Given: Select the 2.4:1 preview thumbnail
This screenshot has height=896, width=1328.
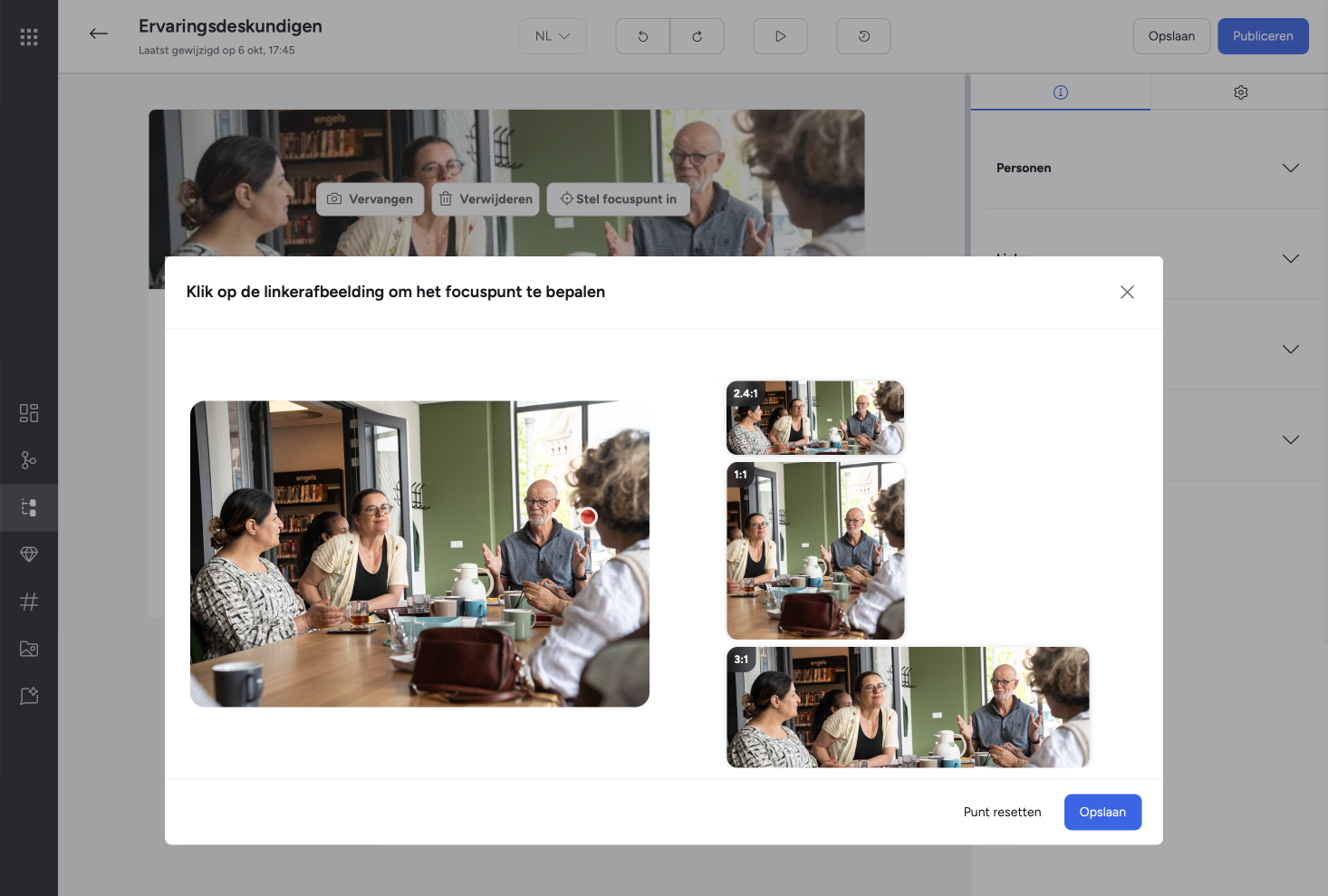Looking at the screenshot, I should click(815, 418).
